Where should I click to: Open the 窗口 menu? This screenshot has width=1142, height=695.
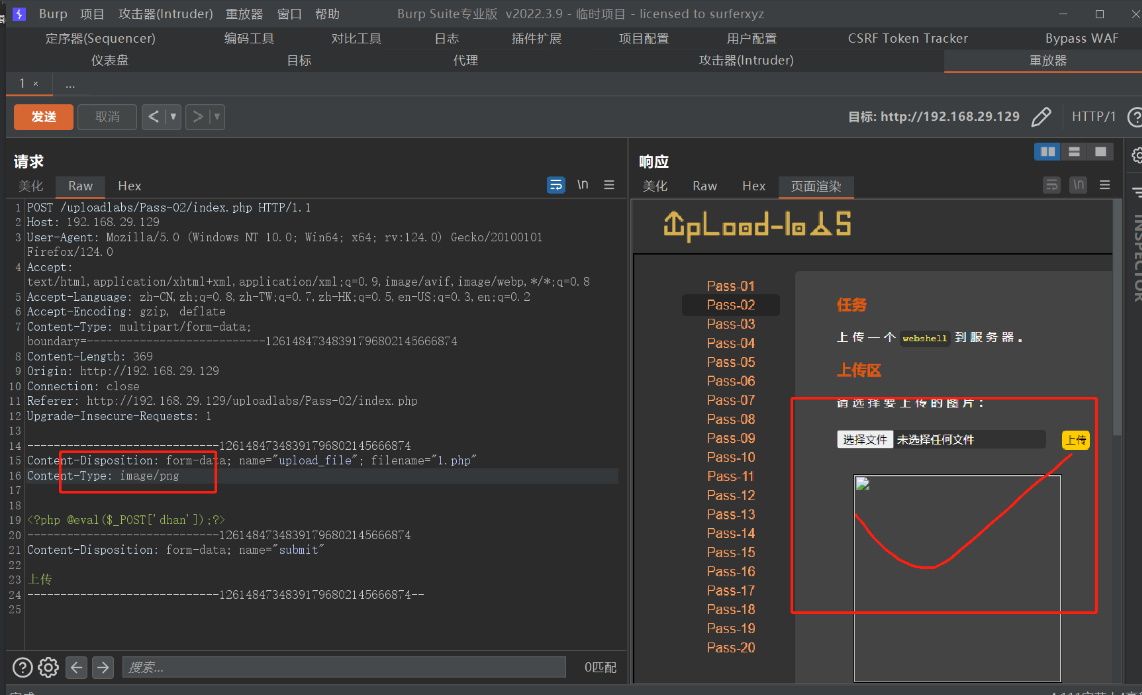(289, 14)
